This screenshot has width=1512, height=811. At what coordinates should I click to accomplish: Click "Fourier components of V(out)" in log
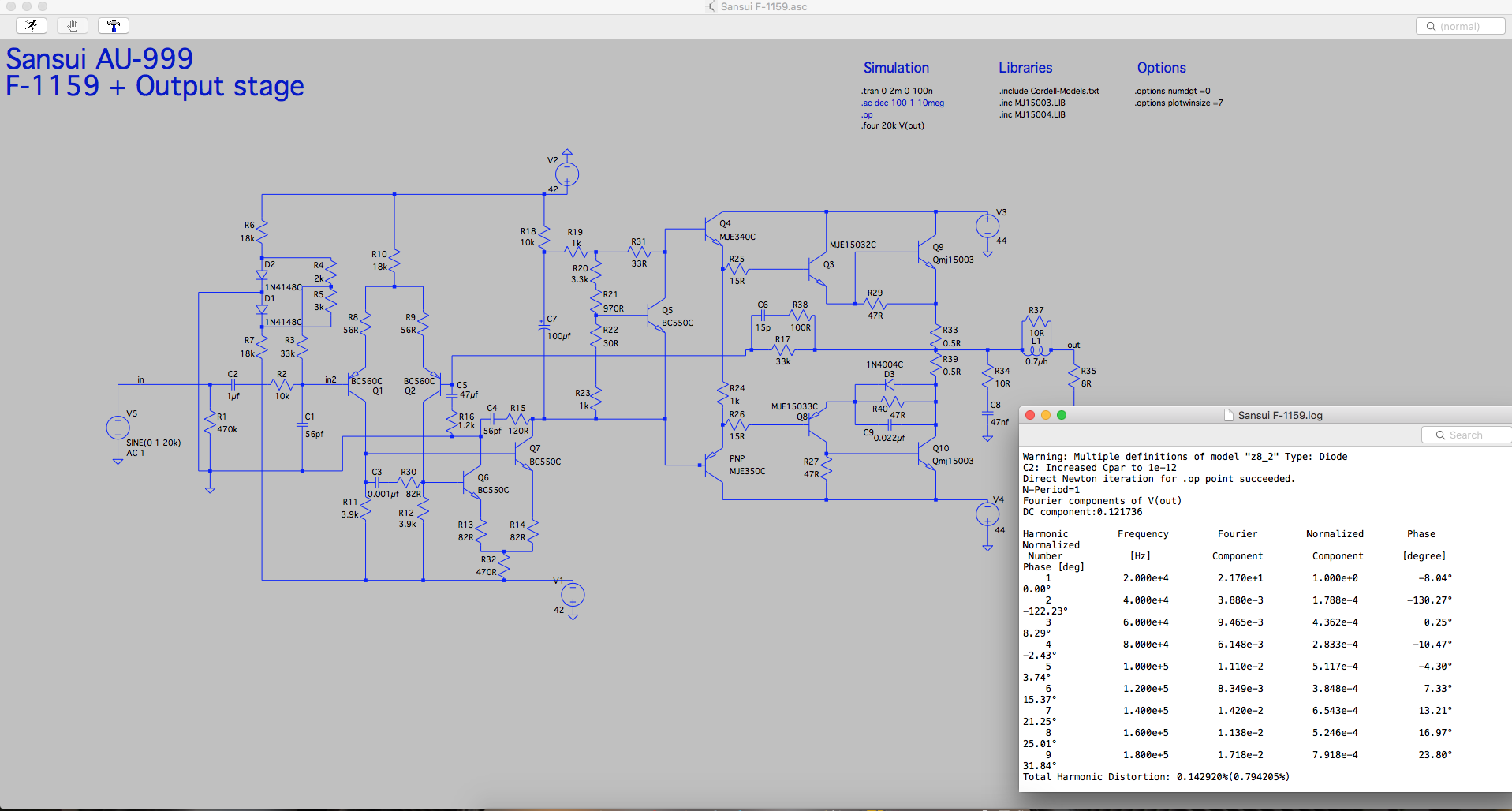coord(1102,501)
